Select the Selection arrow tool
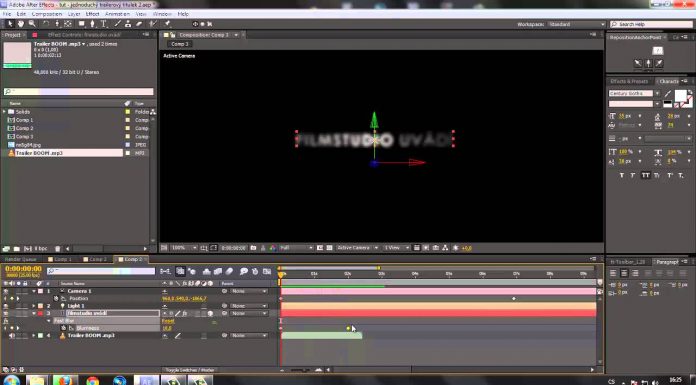Viewport: 696px width, 385px height. [10, 24]
